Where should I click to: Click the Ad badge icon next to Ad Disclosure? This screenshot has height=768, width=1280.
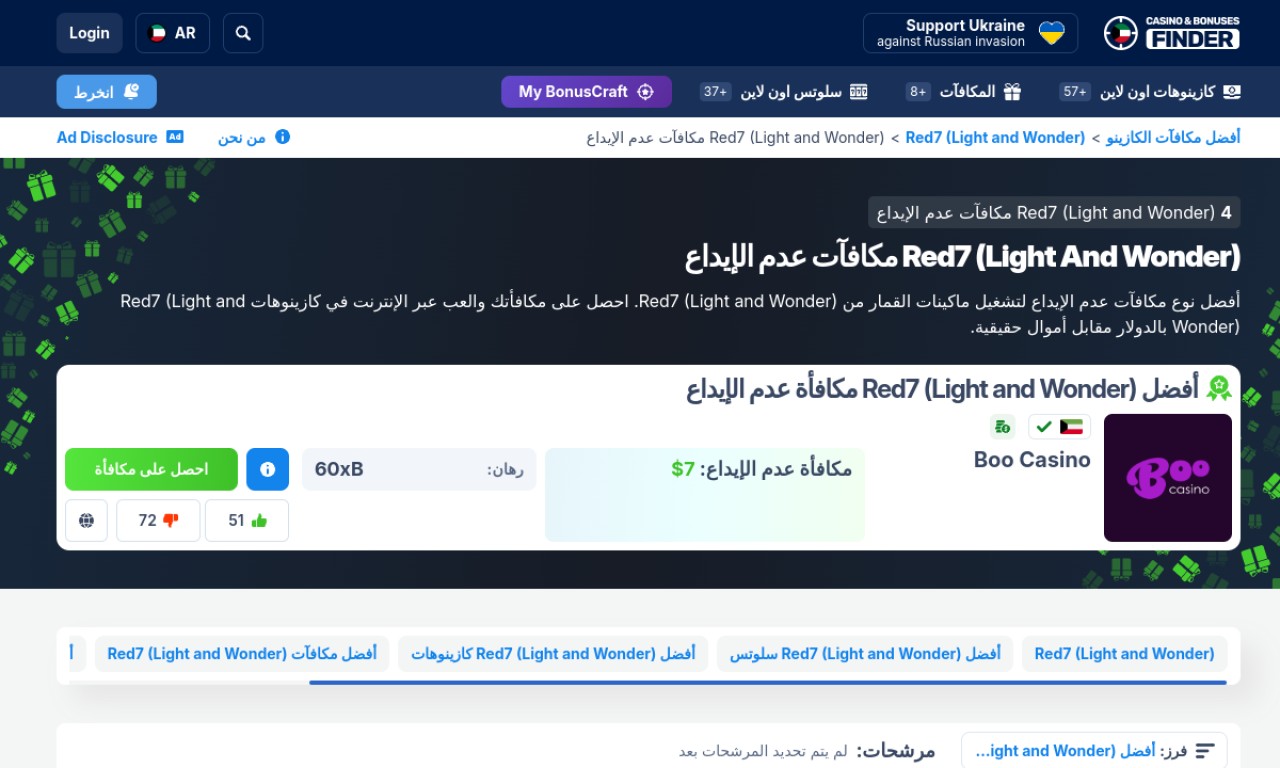[x=175, y=137]
